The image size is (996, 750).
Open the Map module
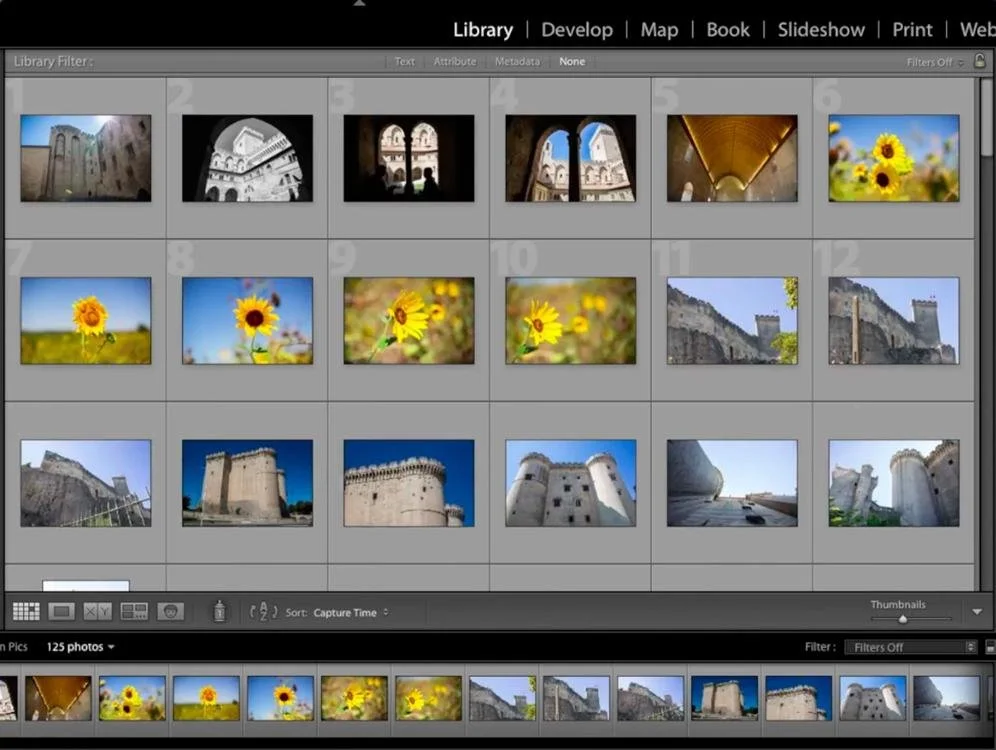(x=659, y=30)
